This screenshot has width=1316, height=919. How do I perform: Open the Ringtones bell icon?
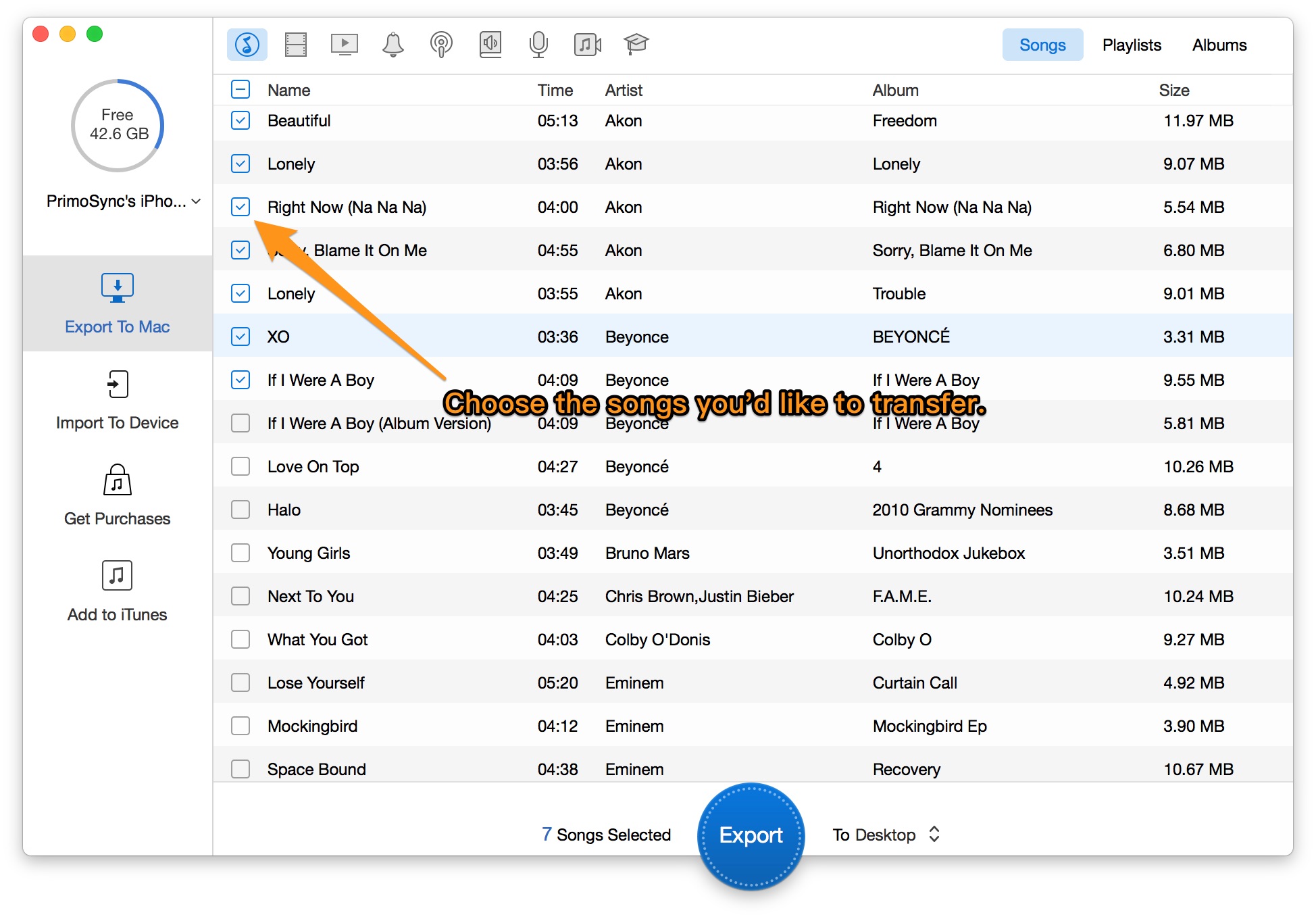393,45
